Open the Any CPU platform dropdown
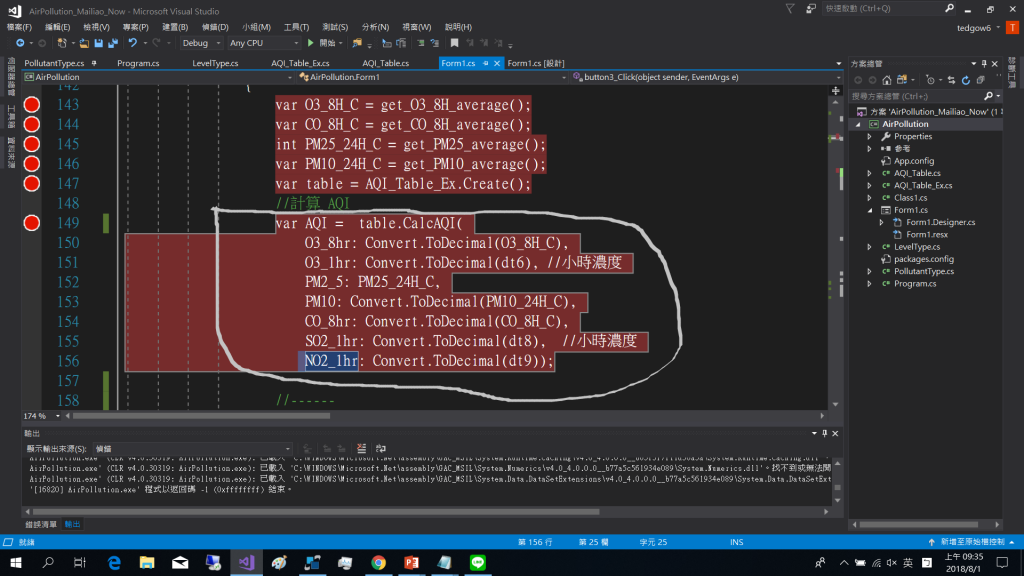 click(264, 43)
